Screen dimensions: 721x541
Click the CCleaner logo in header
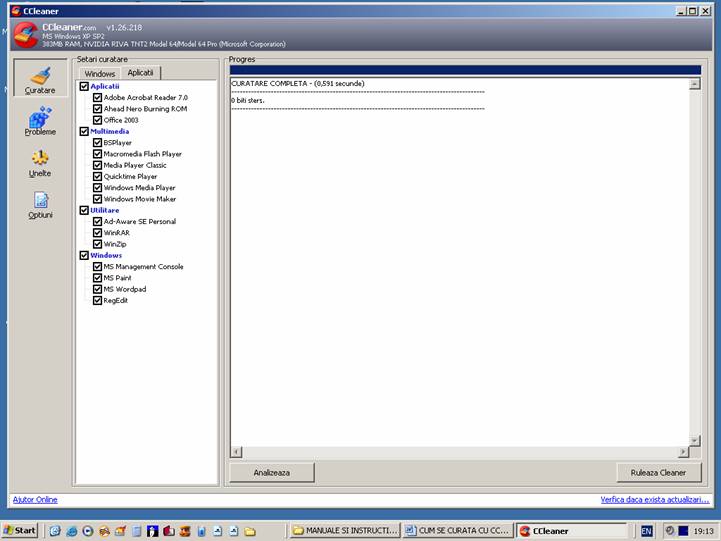click(x=25, y=35)
